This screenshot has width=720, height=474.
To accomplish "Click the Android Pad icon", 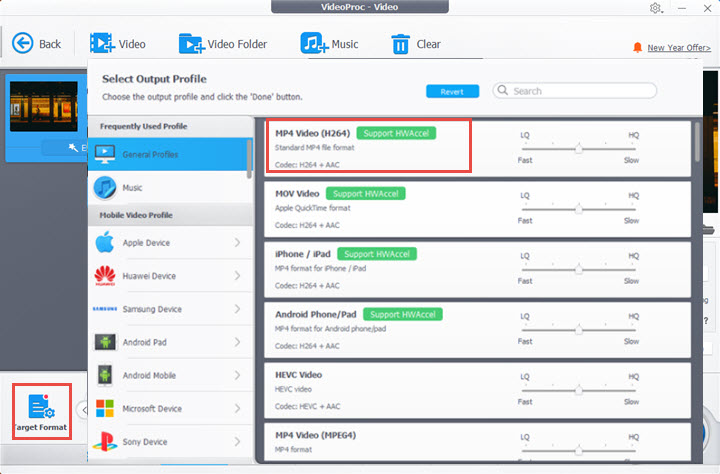I will (105, 342).
